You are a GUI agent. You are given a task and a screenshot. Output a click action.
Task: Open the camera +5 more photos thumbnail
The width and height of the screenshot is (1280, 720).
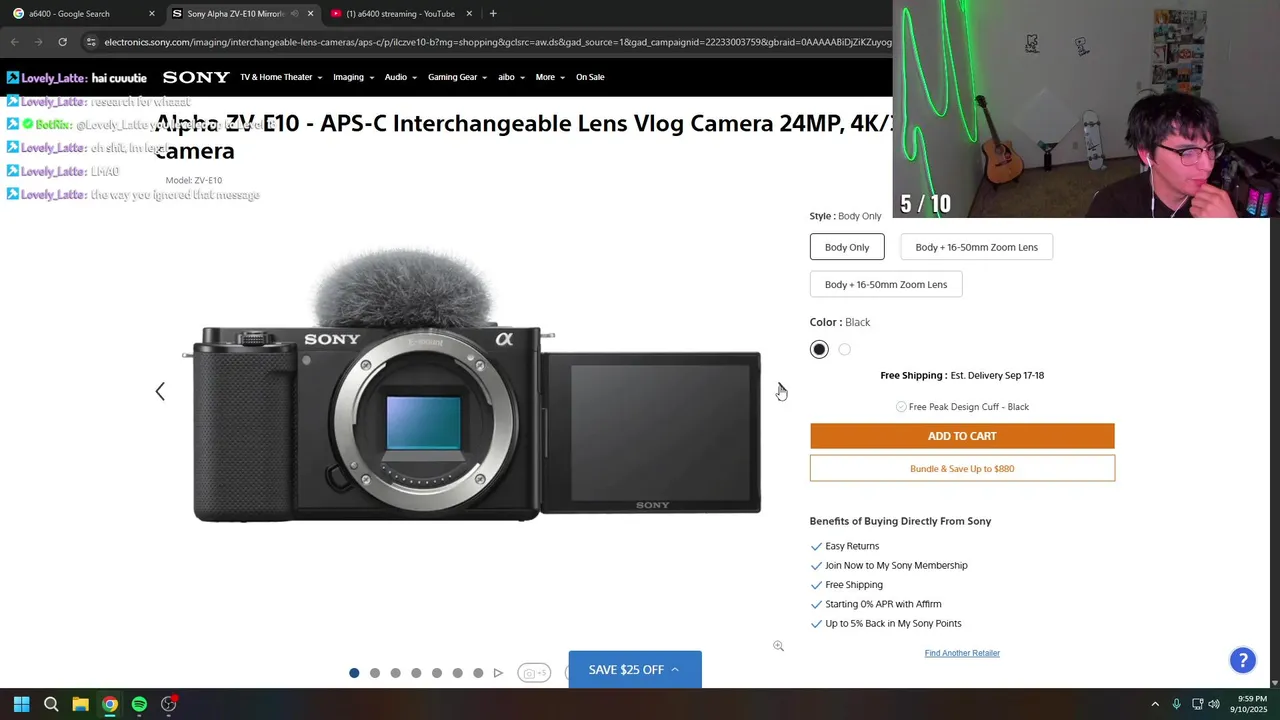click(534, 673)
